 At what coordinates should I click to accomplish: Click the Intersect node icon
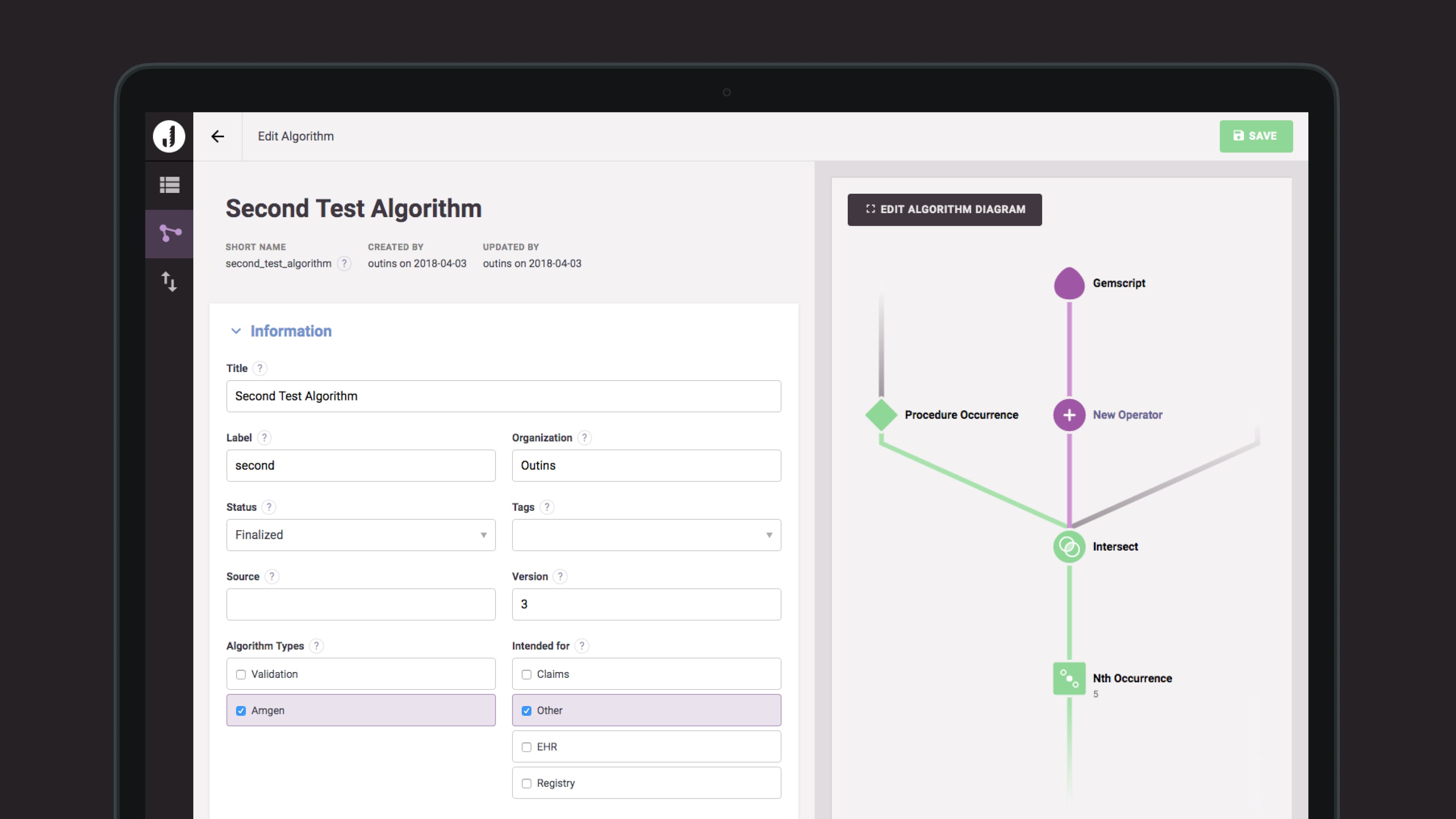(1067, 546)
